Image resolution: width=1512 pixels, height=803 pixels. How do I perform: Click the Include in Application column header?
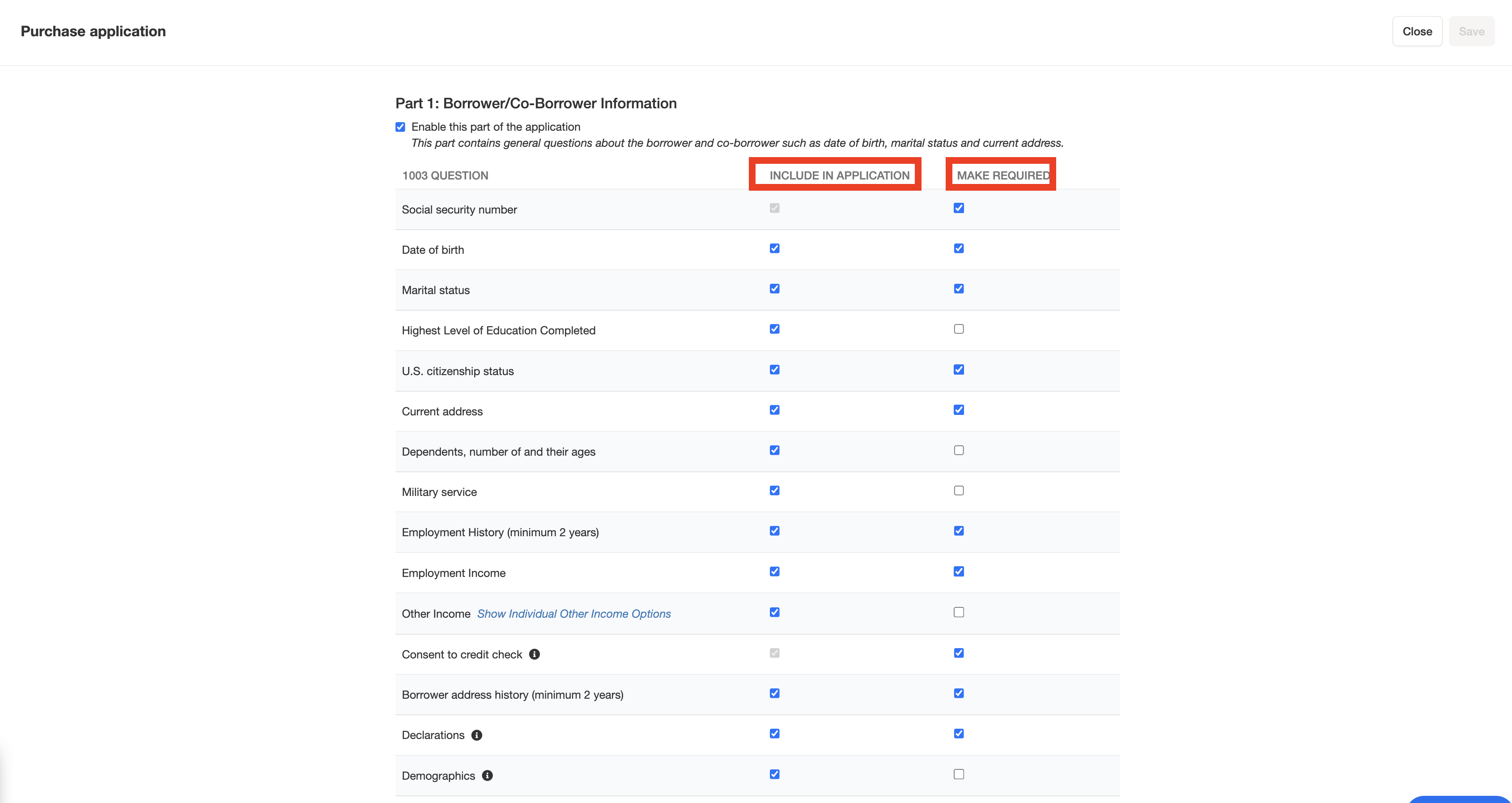(839, 175)
